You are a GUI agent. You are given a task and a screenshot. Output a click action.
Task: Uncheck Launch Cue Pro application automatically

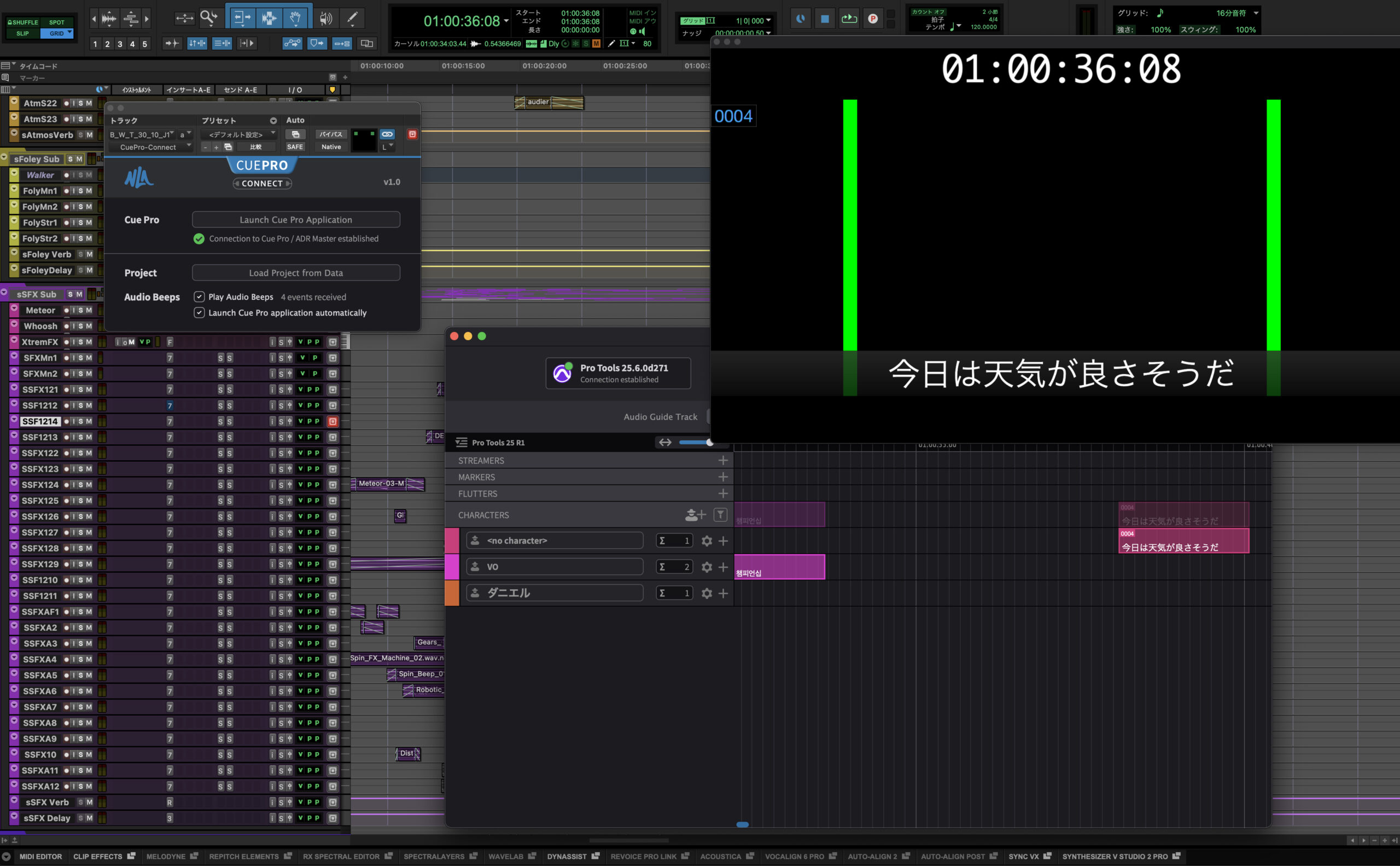[x=199, y=313]
